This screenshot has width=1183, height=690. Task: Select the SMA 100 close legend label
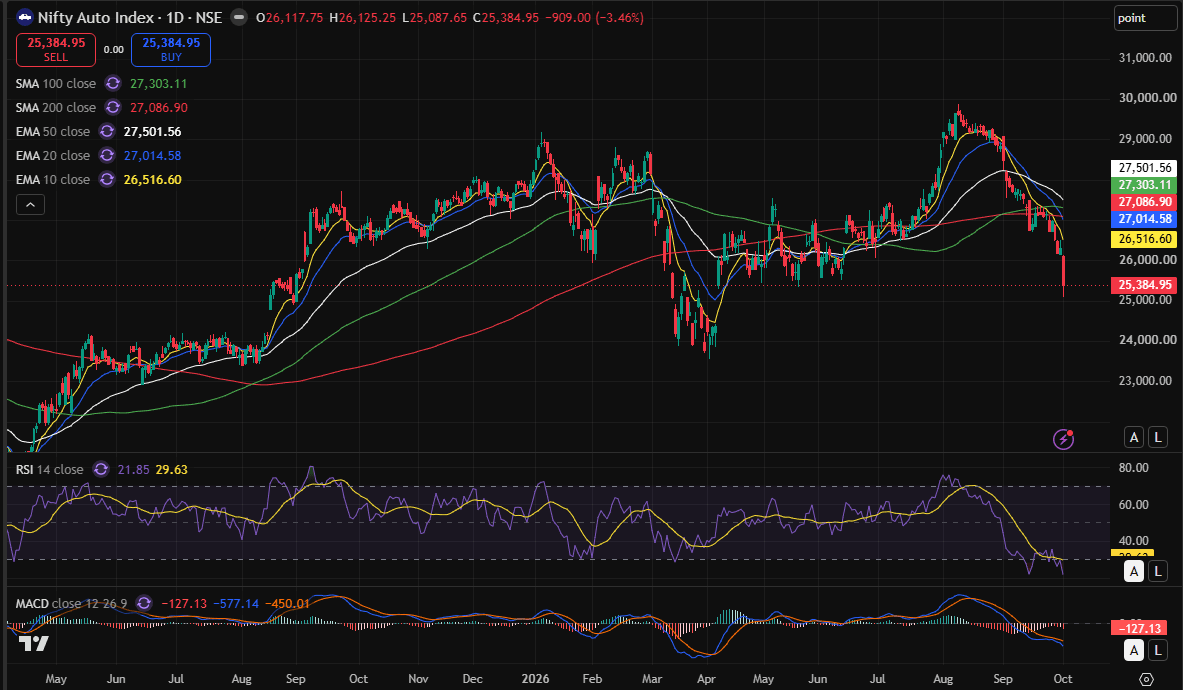coord(56,84)
